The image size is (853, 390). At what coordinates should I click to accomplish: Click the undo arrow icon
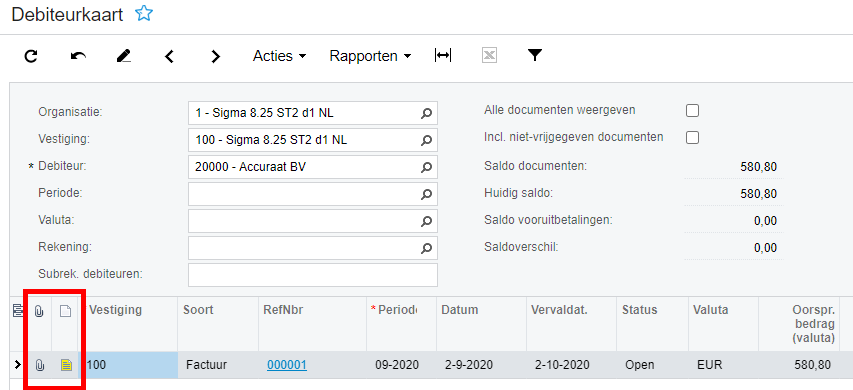pos(78,55)
